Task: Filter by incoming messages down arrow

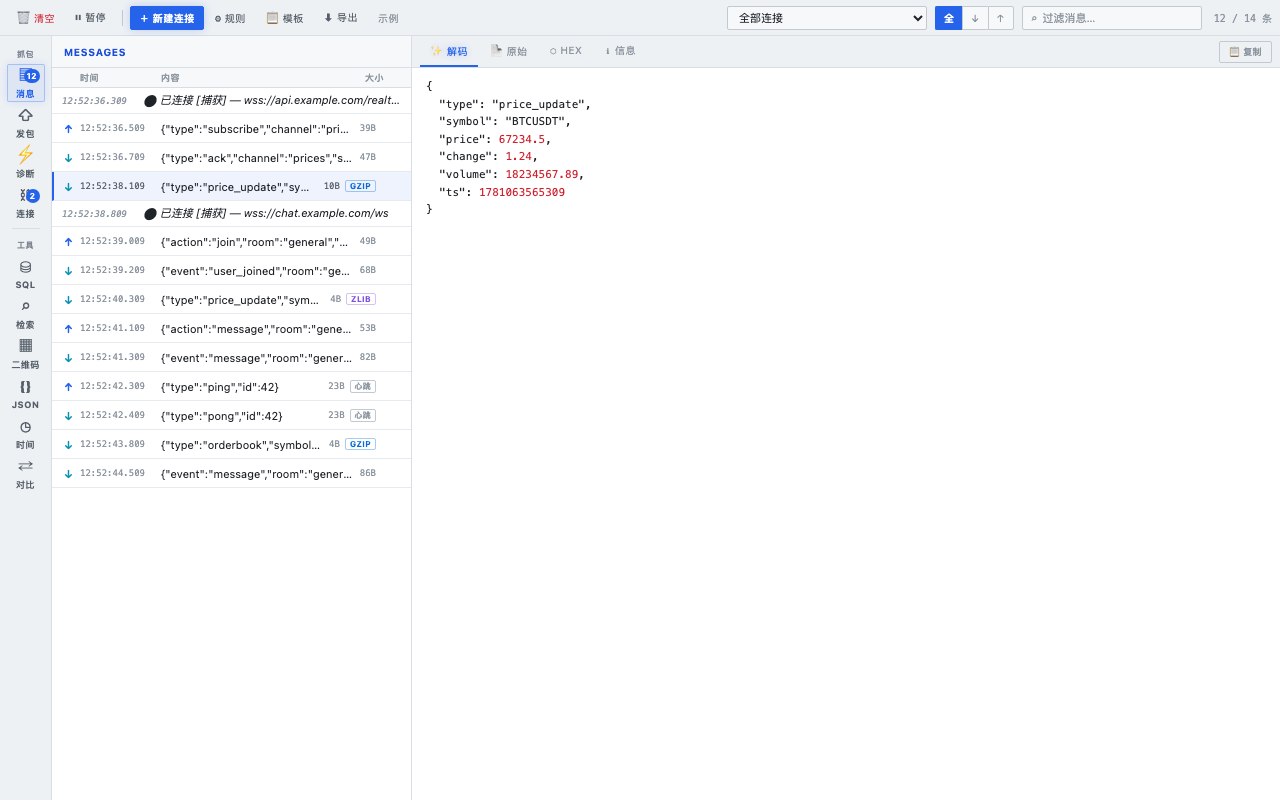Action: [x=975, y=18]
